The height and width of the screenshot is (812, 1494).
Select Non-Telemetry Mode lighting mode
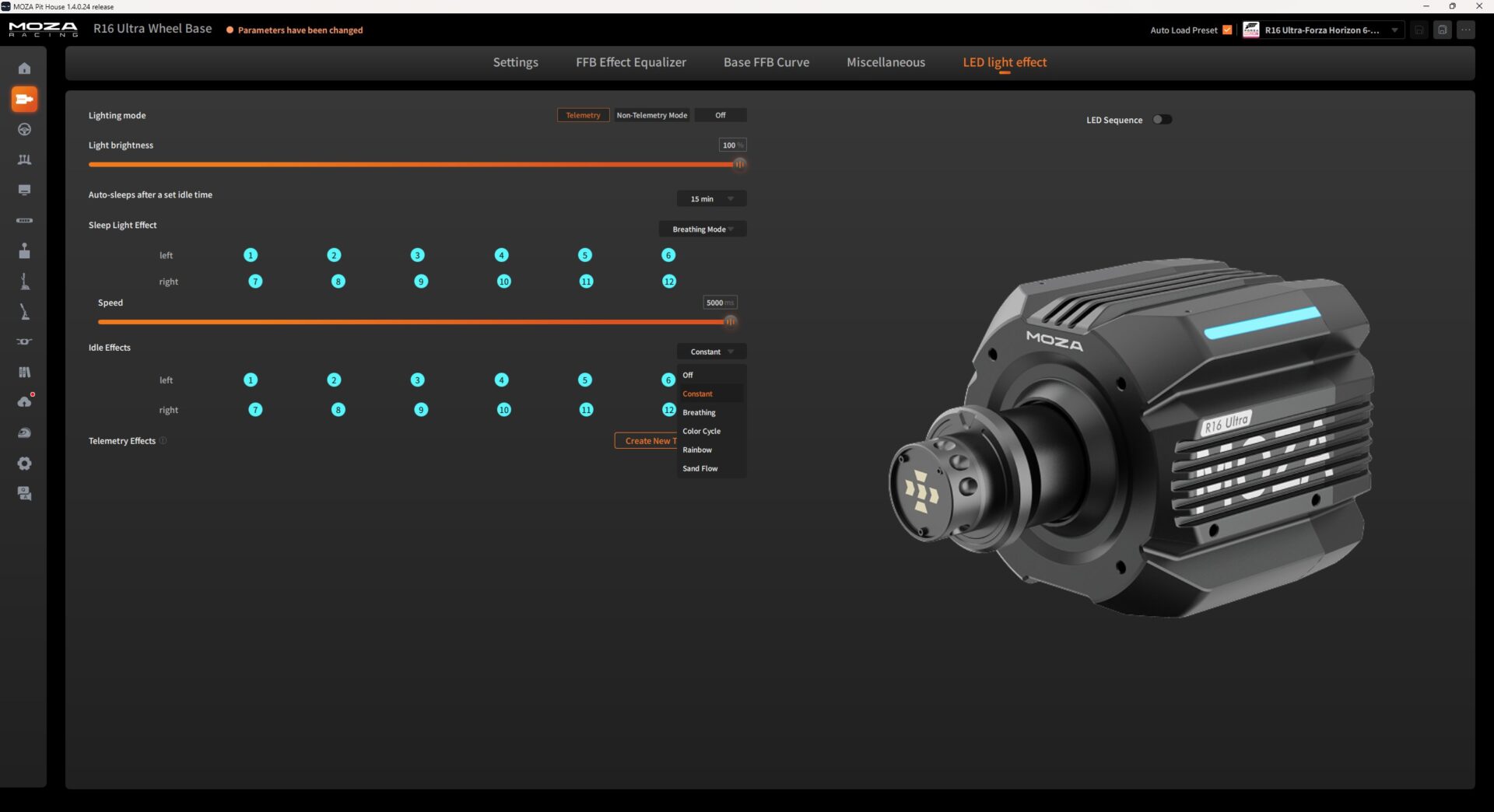[651, 115]
